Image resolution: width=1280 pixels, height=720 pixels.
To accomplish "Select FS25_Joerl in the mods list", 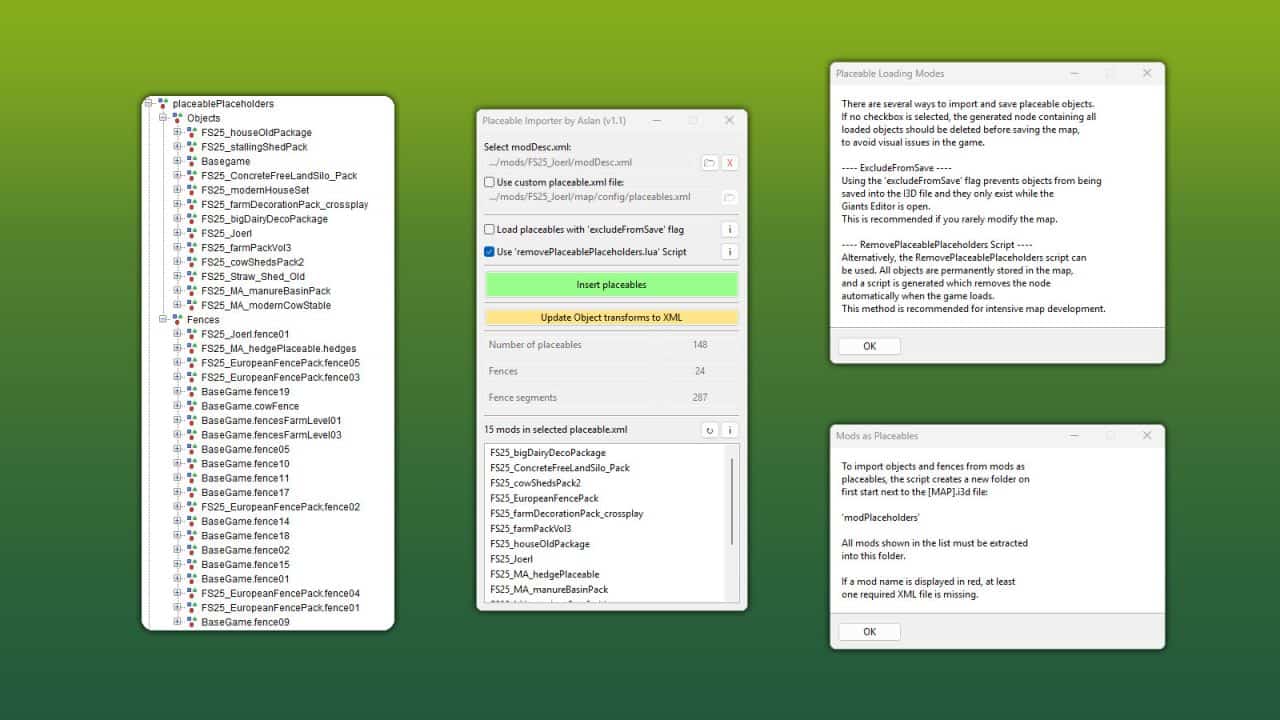I will [511, 558].
